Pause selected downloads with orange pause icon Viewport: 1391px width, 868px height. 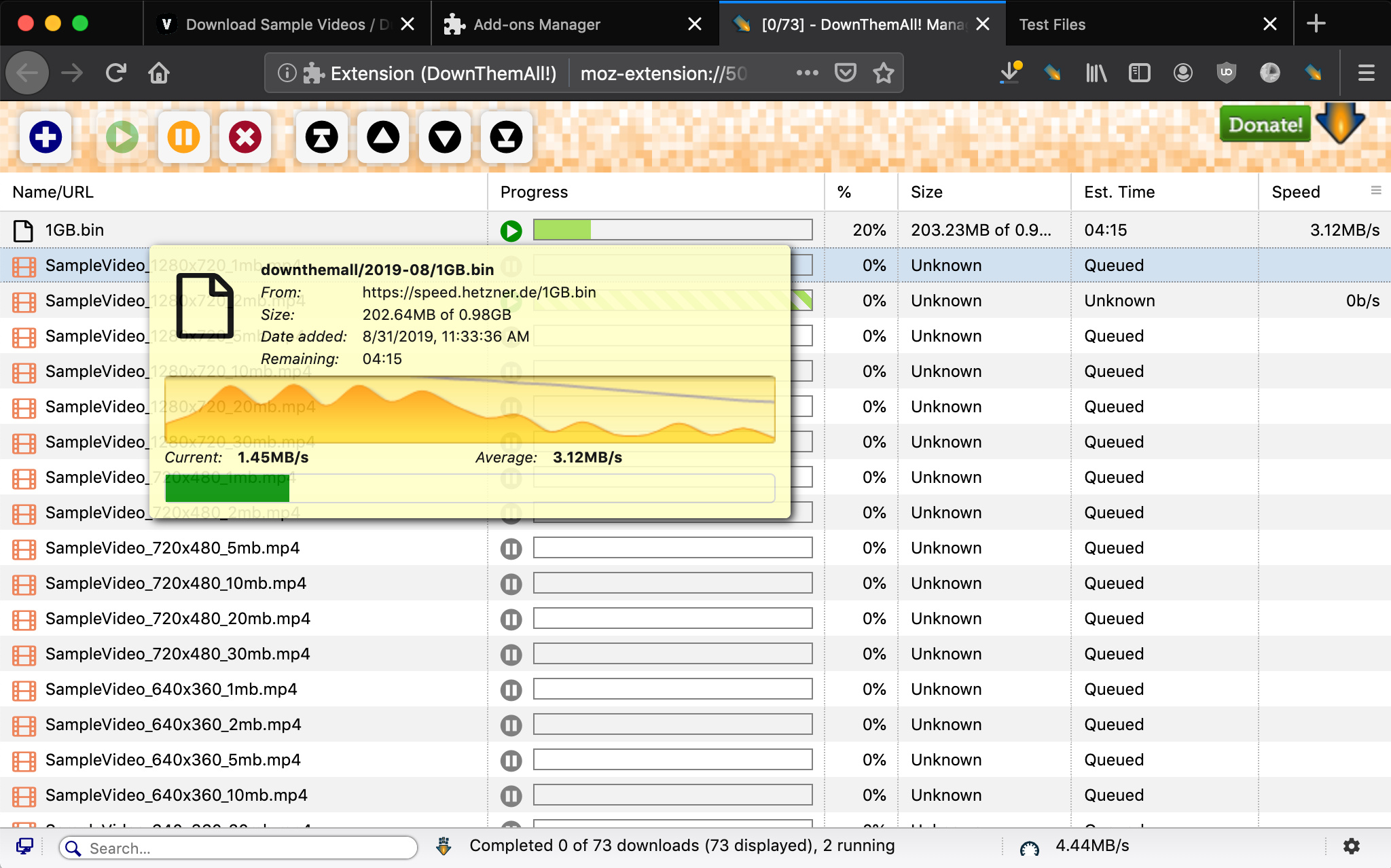pyautogui.click(x=183, y=137)
